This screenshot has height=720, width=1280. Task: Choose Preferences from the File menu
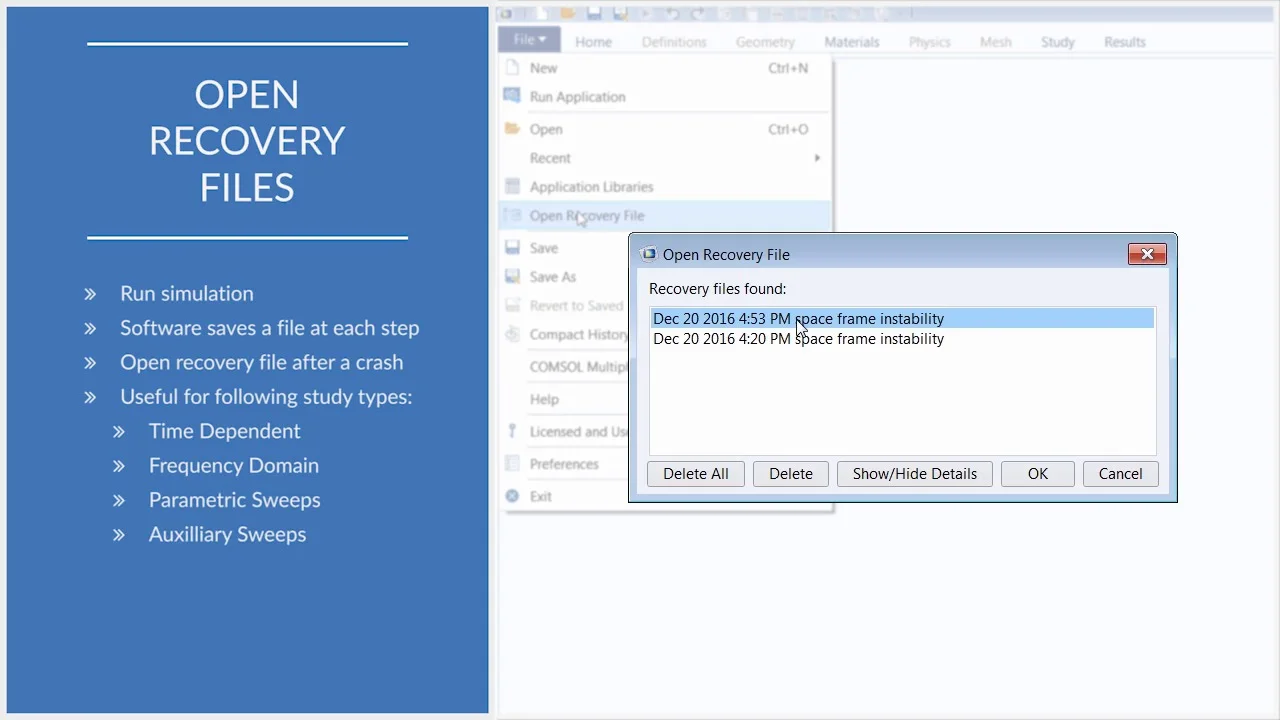pyautogui.click(x=564, y=464)
